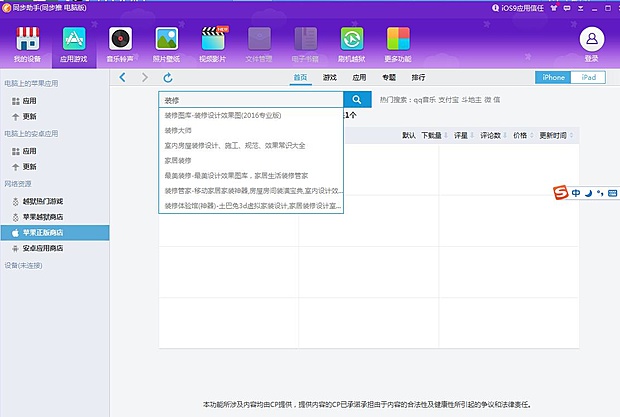Switch device filter to iPad
This screenshot has width=620, height=417.
pyautogui.click(x=589, y=78)
